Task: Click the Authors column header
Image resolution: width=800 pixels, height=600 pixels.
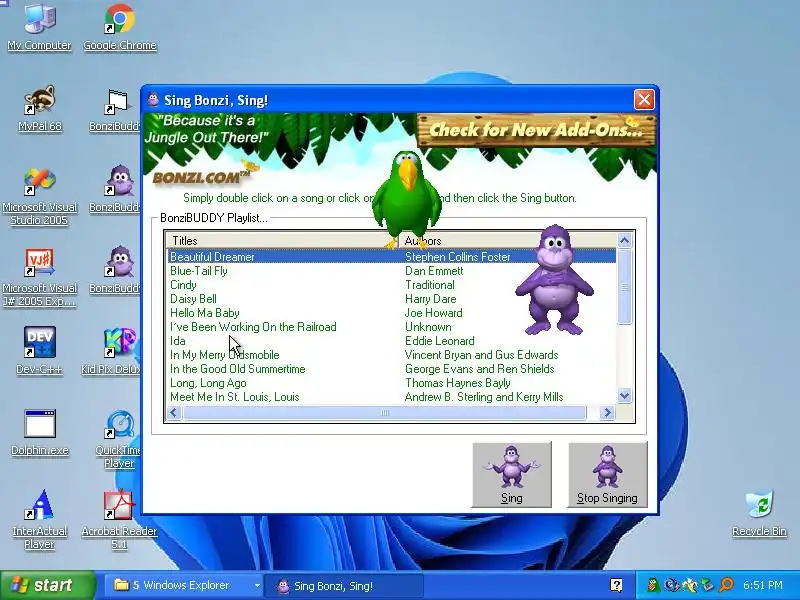Action: tap(508, 241)
